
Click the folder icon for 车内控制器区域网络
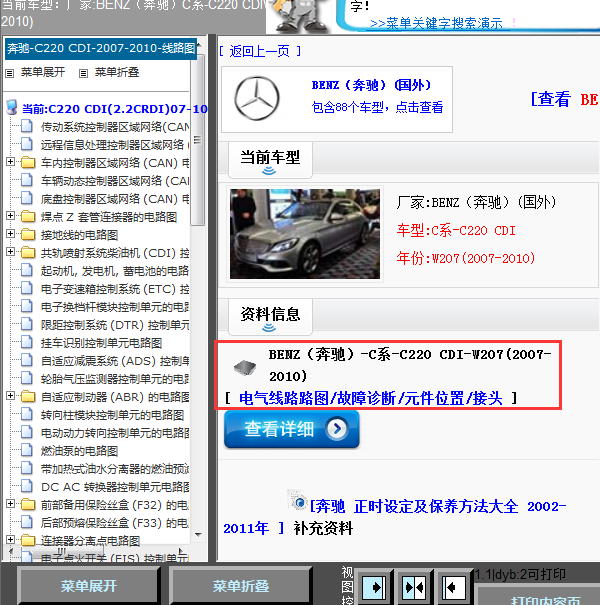click(28, 162)
